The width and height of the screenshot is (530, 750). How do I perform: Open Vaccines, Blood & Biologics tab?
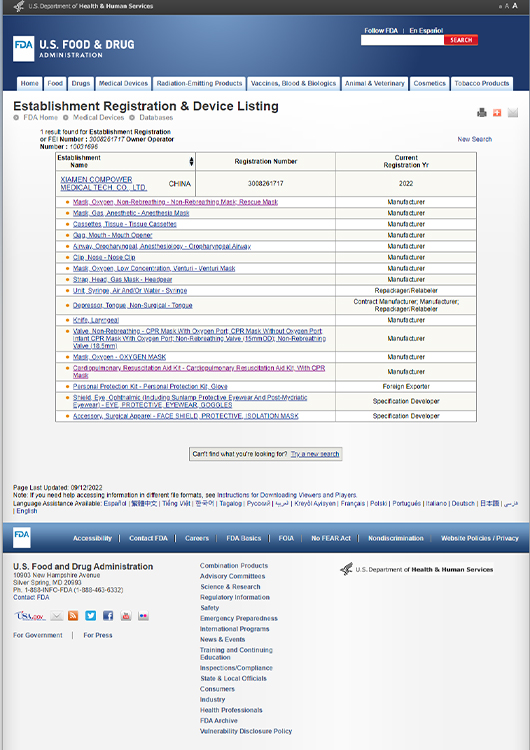coord(294,83)
